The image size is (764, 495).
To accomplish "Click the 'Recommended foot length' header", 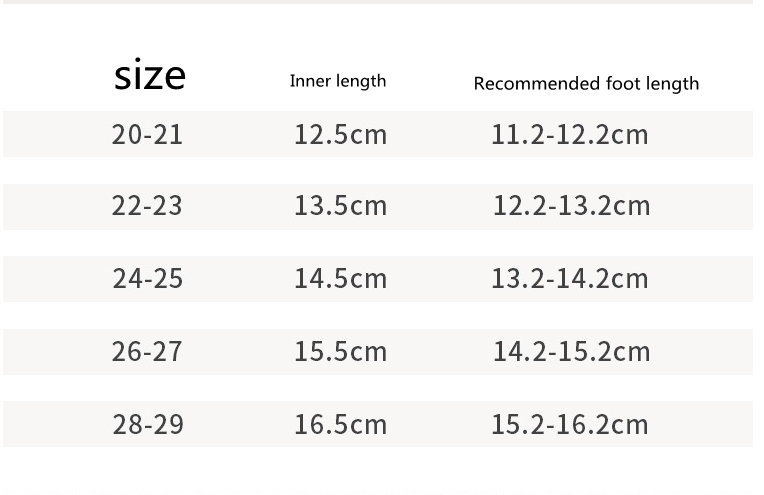I will point(586,83).
